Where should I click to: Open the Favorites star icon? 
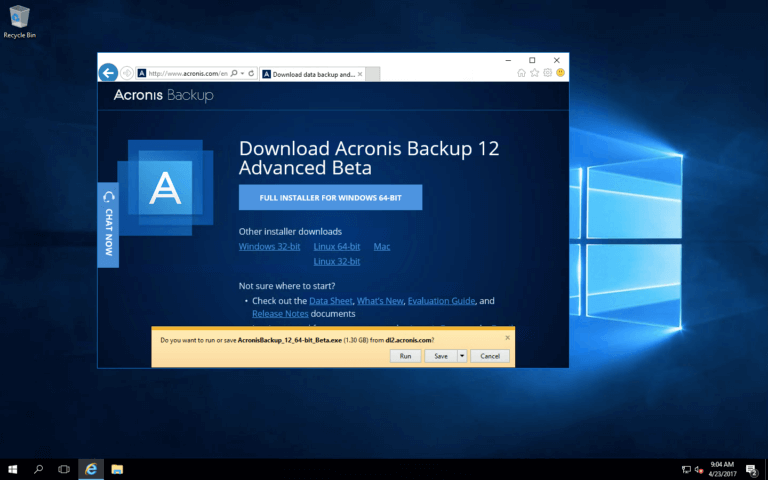tap(534, 73)
